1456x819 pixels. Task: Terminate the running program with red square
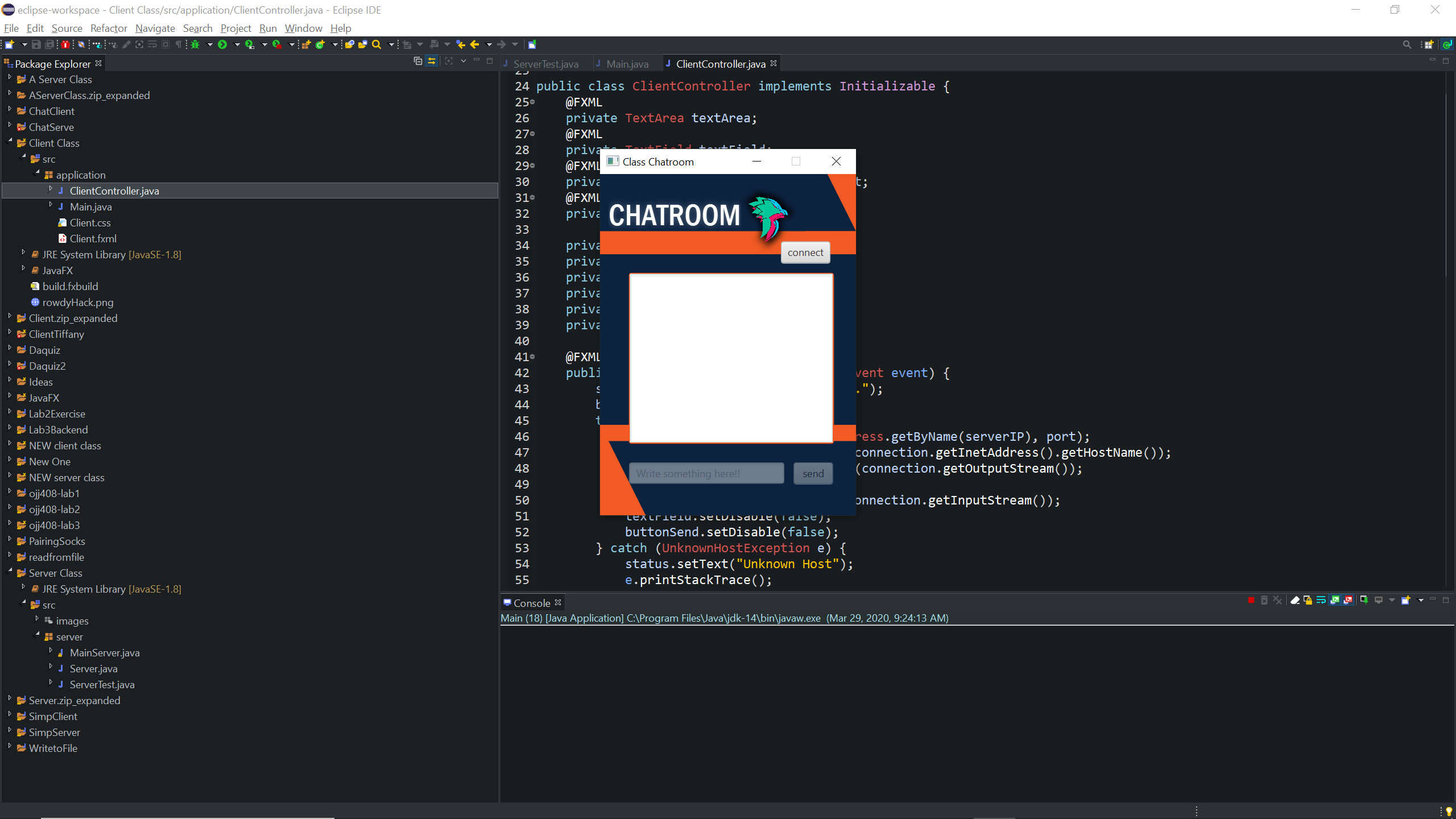(x=1251, y=601)
